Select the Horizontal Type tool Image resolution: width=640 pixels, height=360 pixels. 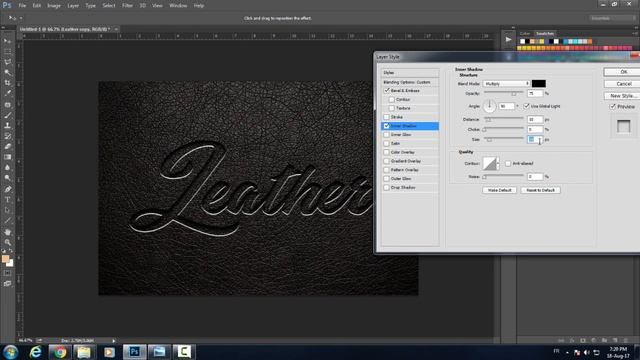(x=7, y=200)
